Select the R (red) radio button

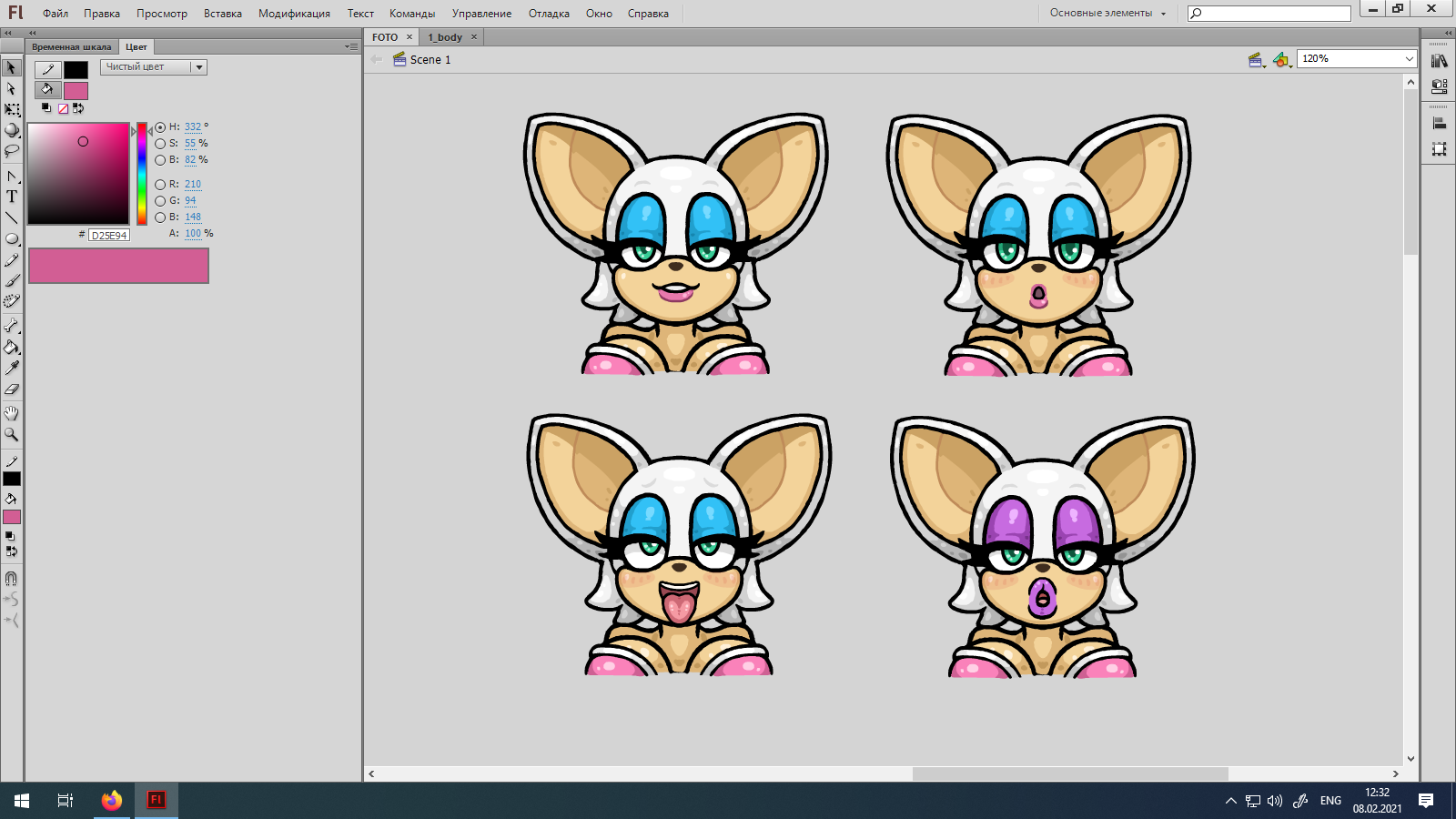click(x=160, y=185)
